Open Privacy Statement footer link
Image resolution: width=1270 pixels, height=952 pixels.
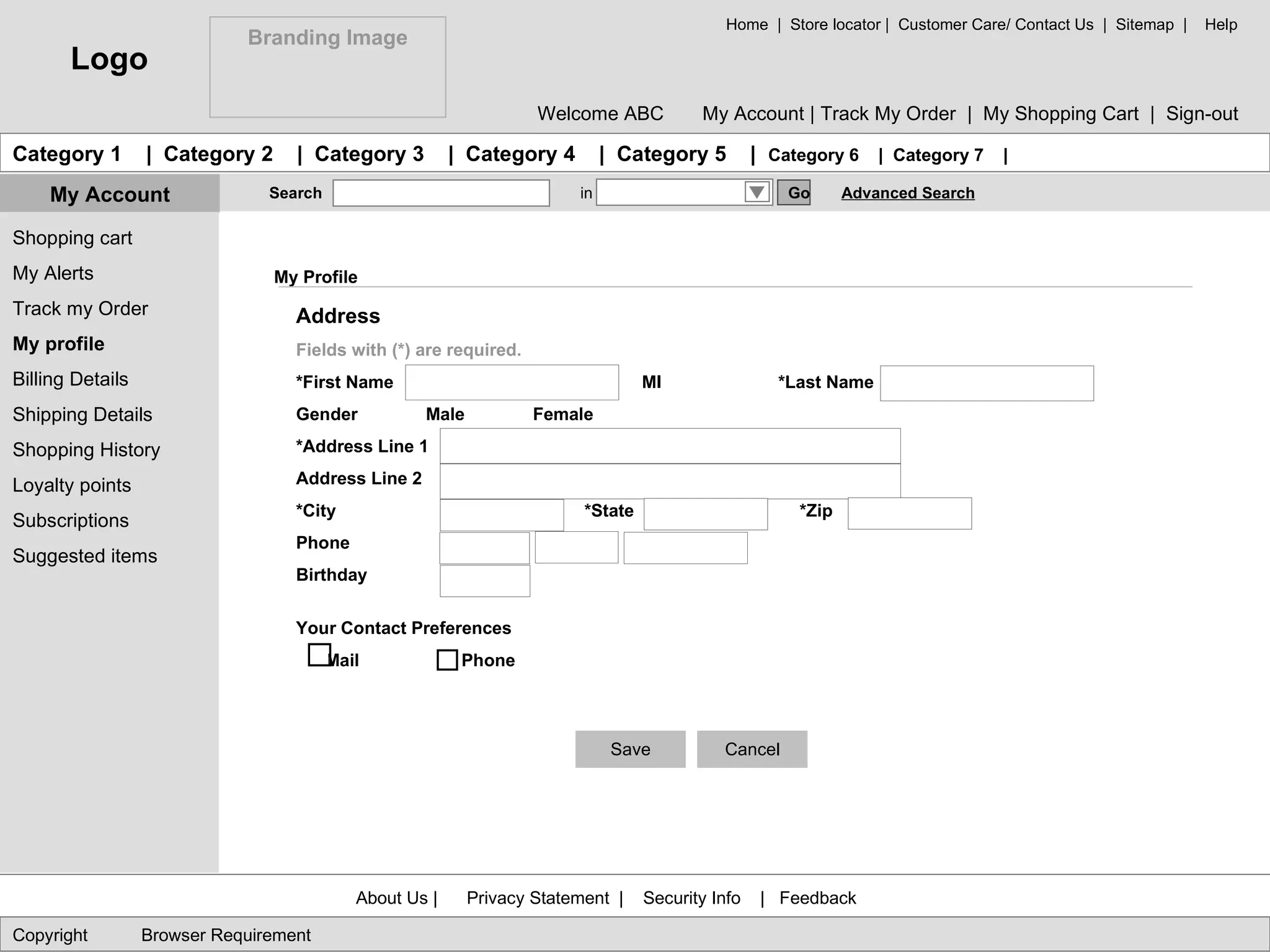[x=538, y=898]
